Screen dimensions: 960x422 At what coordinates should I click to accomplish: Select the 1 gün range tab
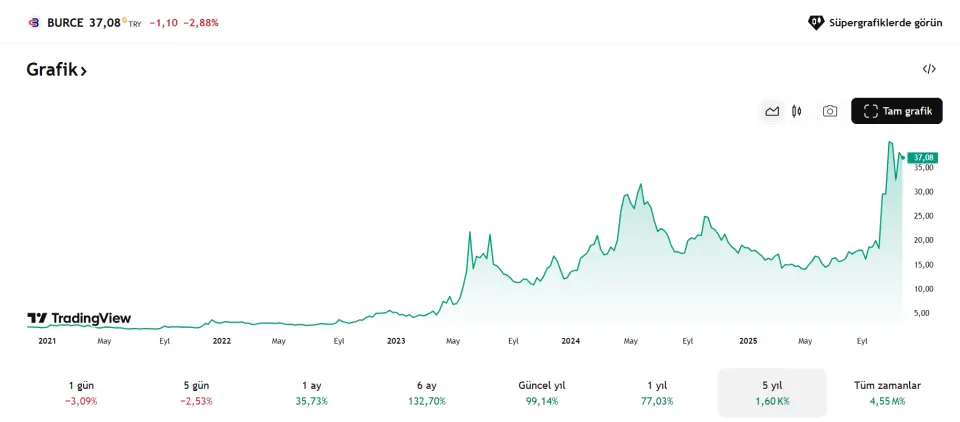82,392
